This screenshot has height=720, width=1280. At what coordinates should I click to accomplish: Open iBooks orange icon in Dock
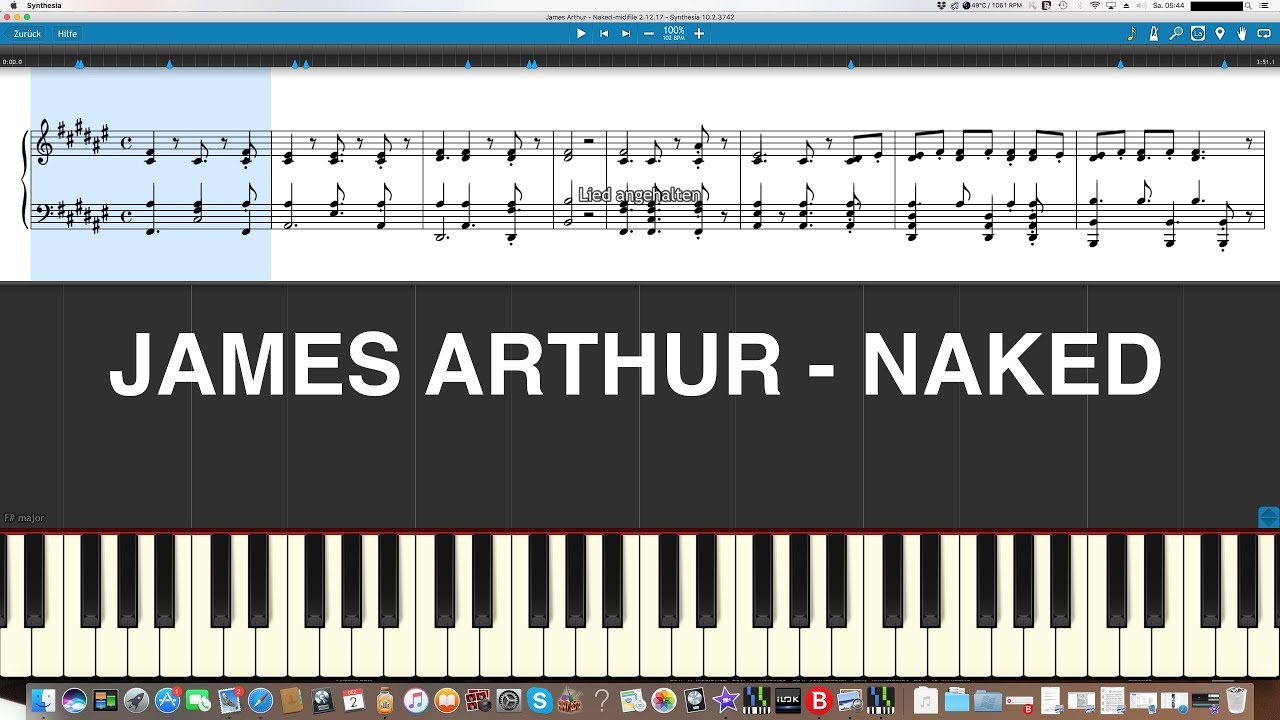[446, 701]
